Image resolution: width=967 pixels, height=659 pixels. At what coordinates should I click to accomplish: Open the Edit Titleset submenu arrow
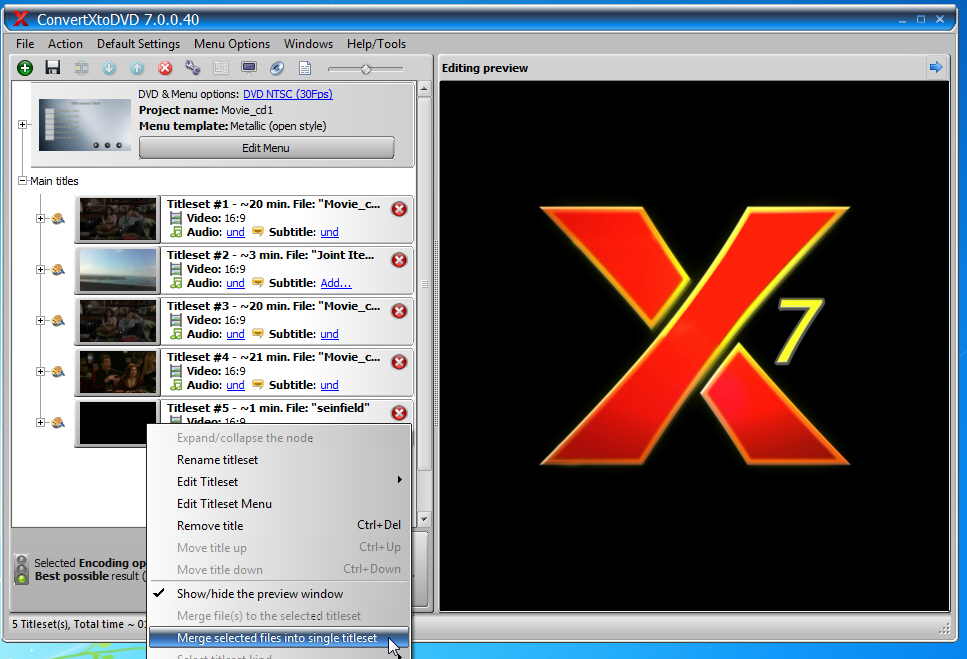tap(400, 480)
